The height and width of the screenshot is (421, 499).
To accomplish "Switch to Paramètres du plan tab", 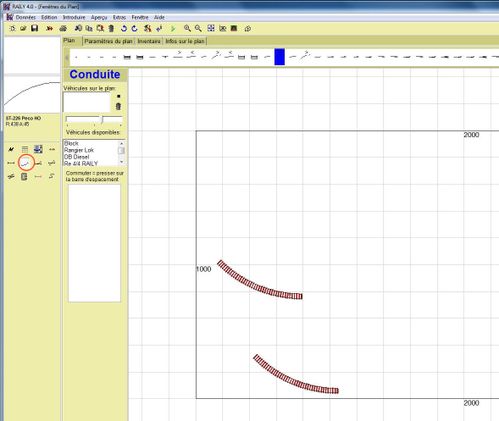I will (x=108, y=41).
